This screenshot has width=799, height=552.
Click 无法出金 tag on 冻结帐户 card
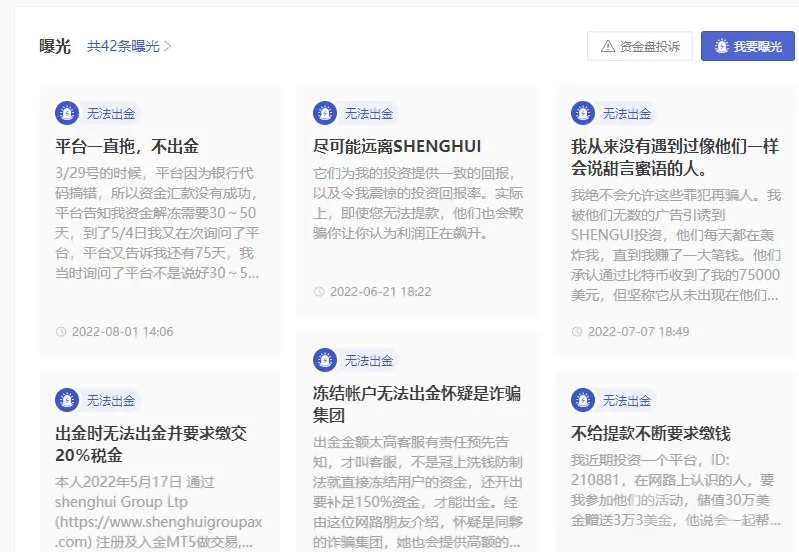(369, 361)
